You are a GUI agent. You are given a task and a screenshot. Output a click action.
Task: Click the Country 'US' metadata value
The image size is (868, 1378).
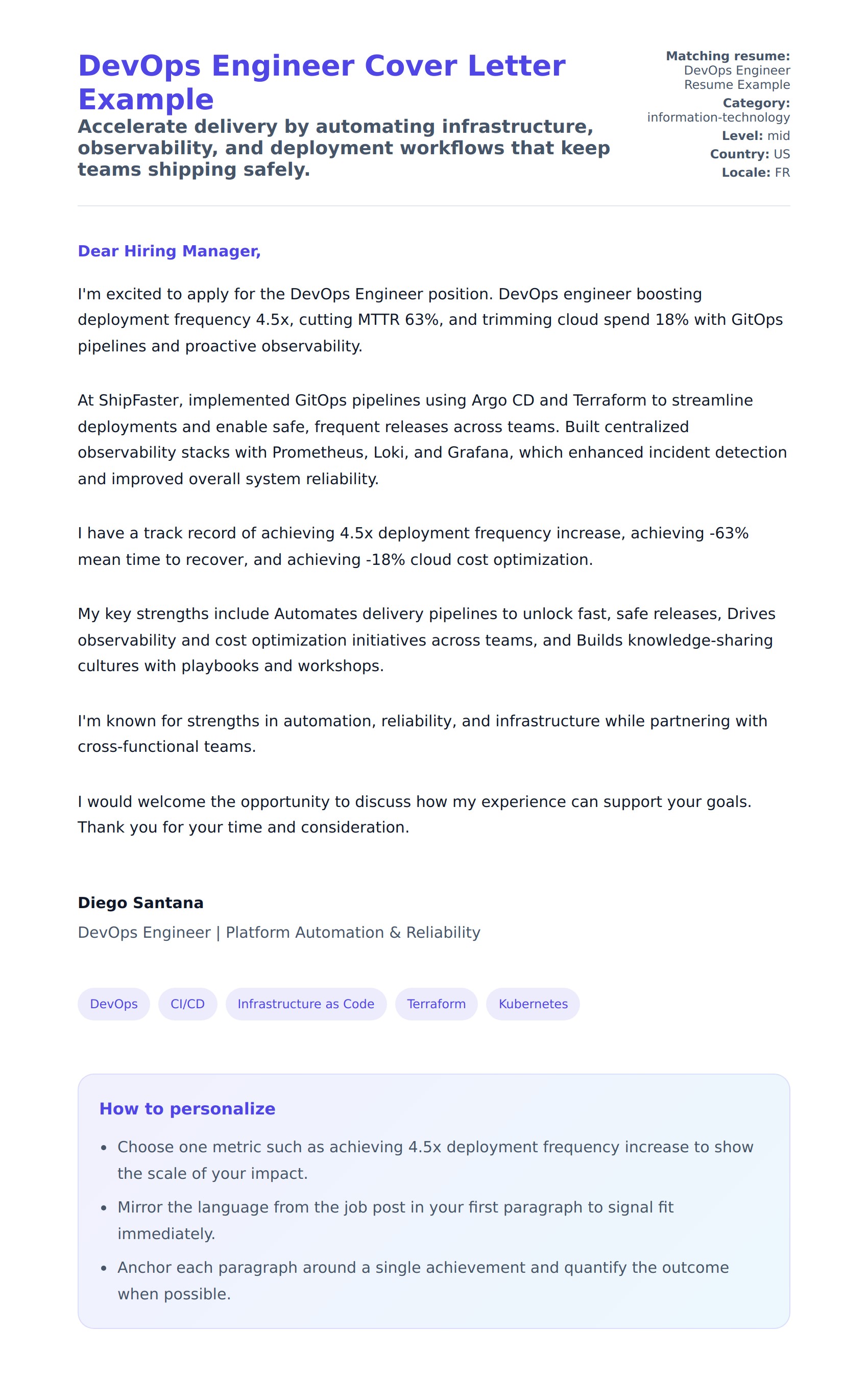(781, 154)
